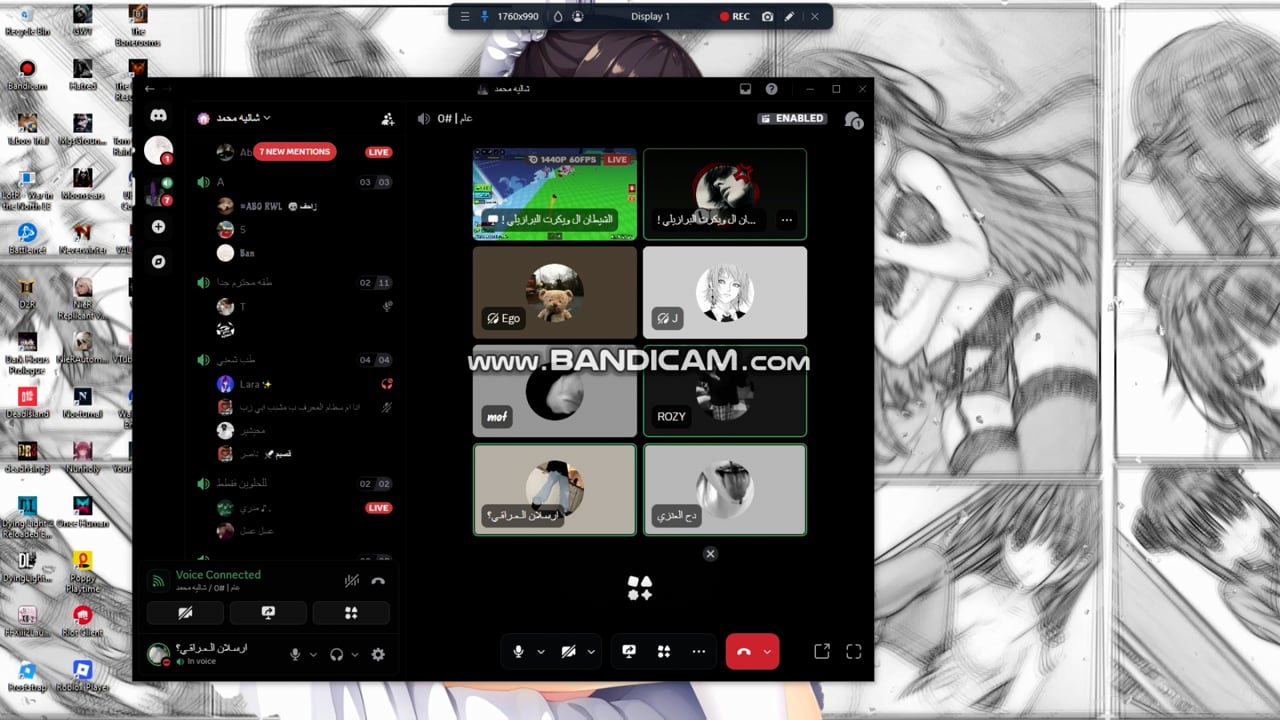Viewport: 1280px width, 720px height.
Task: Open more options in call control bar
Action: (x=699, y=651)
